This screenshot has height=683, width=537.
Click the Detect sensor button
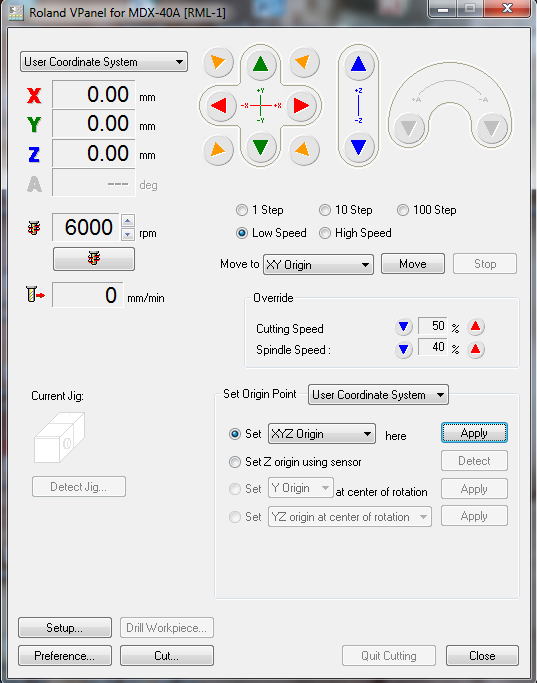click(x=474, y=461)
